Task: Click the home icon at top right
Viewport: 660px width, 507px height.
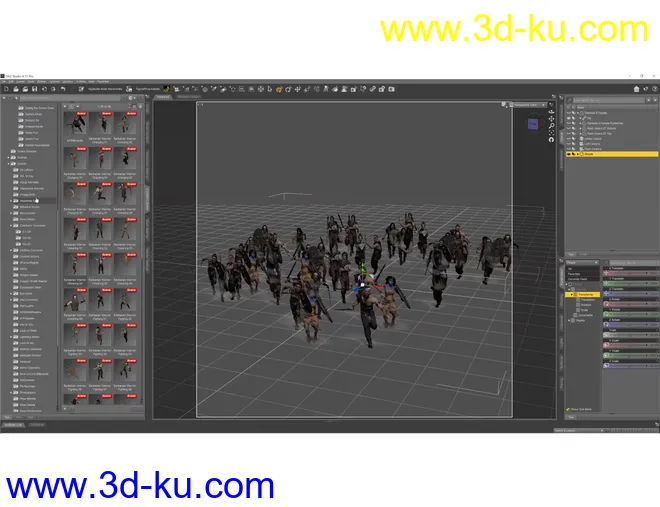Action: tap(634, 88)
